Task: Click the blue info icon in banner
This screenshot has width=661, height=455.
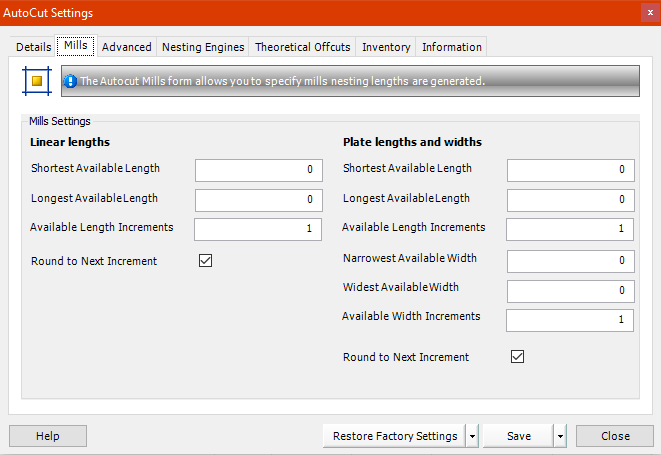Action: point(71,81)
